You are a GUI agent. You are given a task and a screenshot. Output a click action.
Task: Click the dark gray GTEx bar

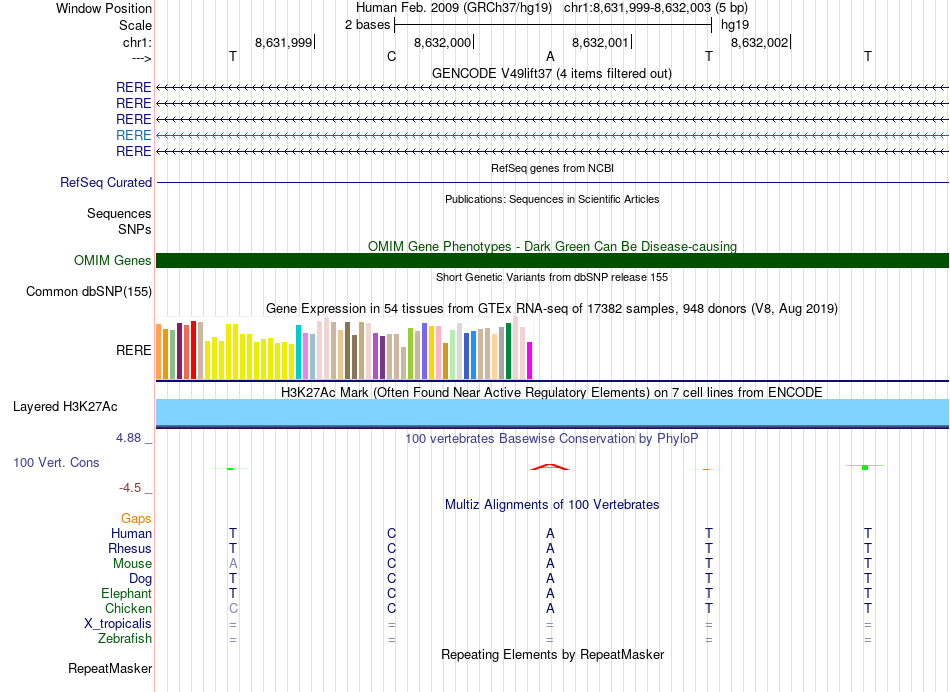pos(501,353)
